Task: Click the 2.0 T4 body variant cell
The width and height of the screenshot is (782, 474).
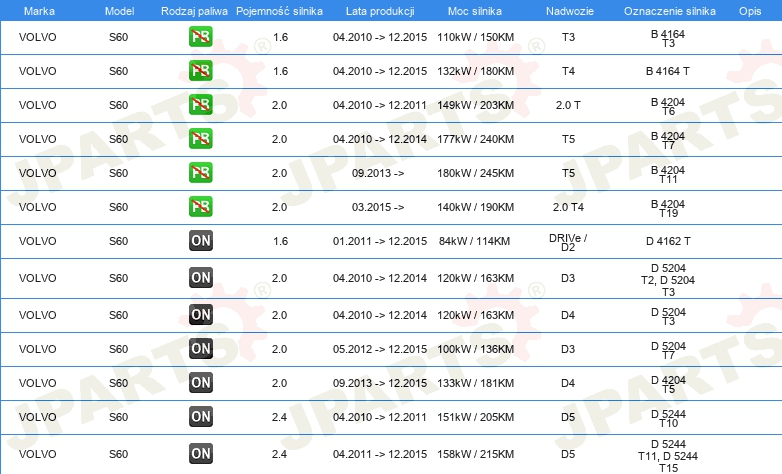Action: 568,207
